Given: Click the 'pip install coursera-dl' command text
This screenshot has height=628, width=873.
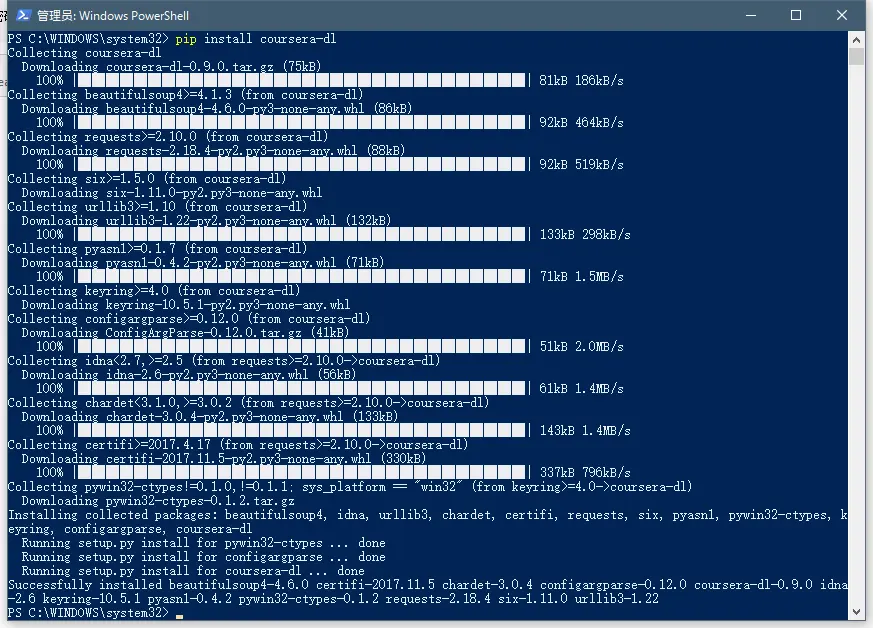Looking at the screenshot, I should click(x=256, y=39).
